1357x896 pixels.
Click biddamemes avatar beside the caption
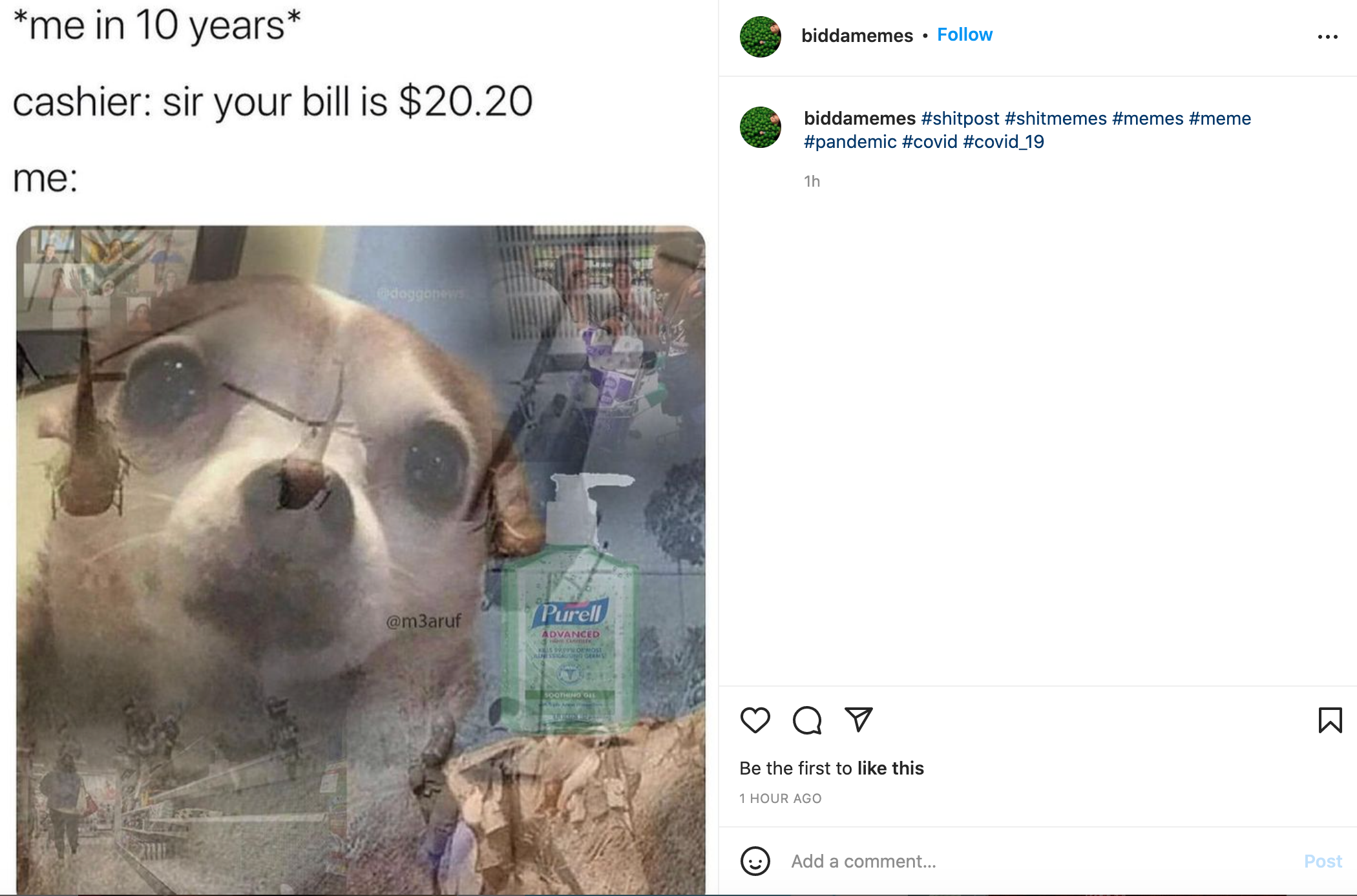(x=760, y=127)
